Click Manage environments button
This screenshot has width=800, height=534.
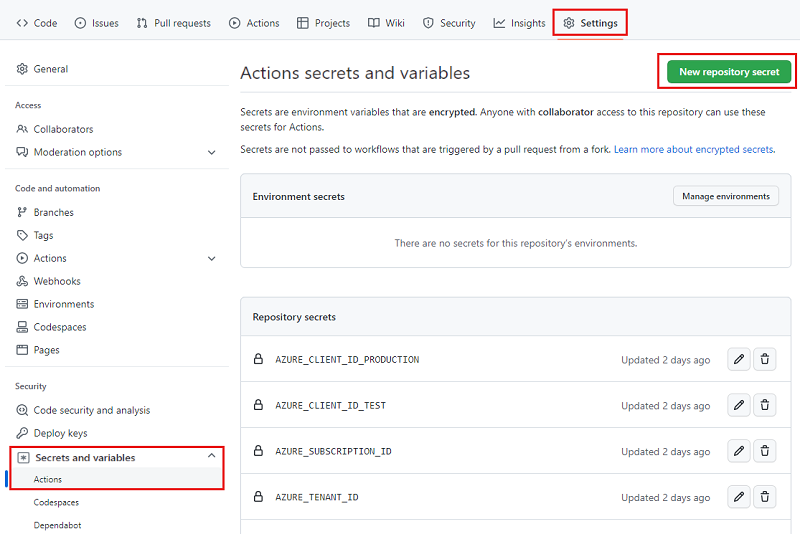point(726,196)
